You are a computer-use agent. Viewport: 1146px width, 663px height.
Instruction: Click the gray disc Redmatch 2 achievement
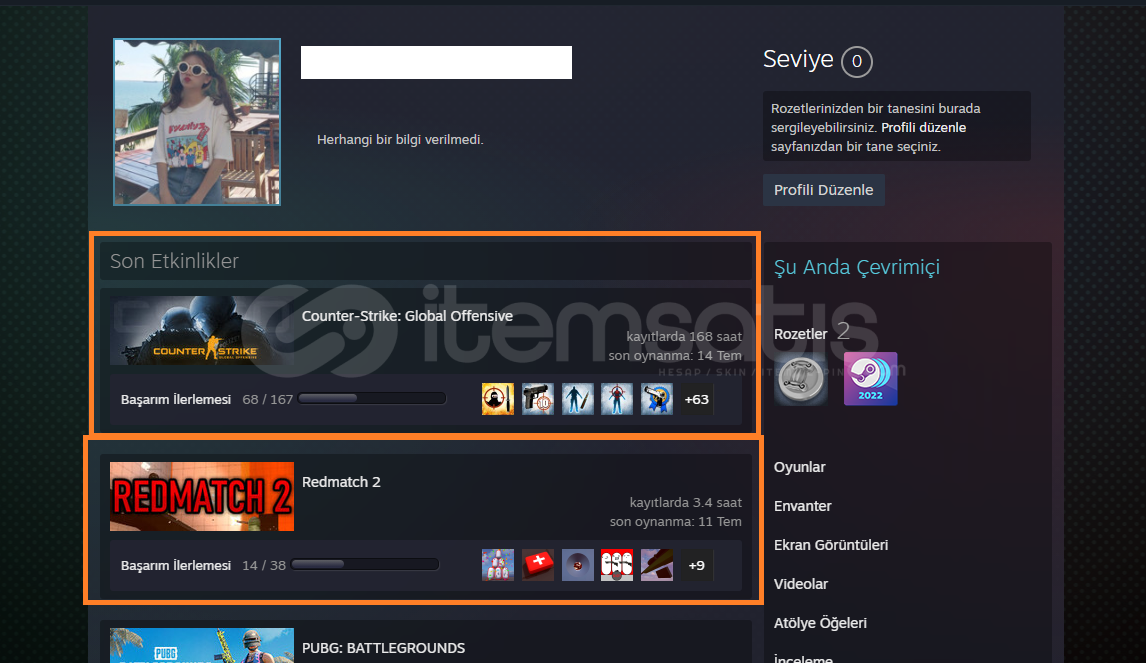(x=577, y=565)
